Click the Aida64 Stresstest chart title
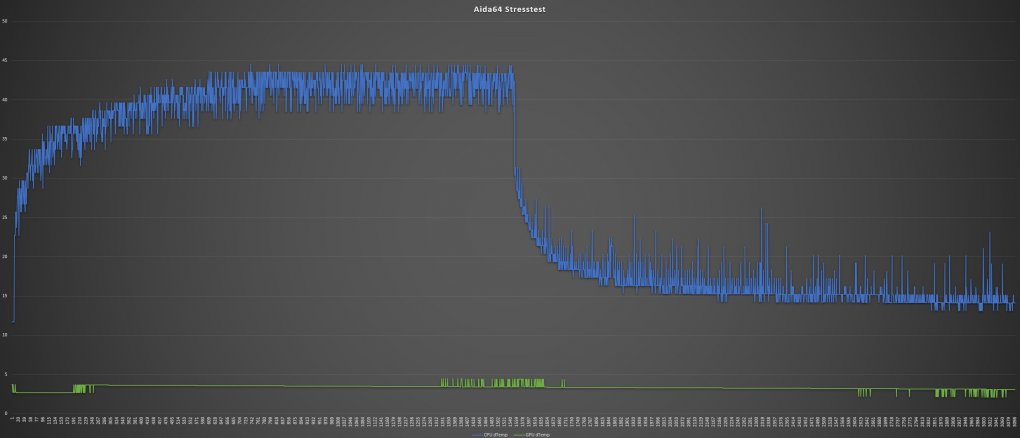This screenshot has height=438, width=1020. point(509,10)
